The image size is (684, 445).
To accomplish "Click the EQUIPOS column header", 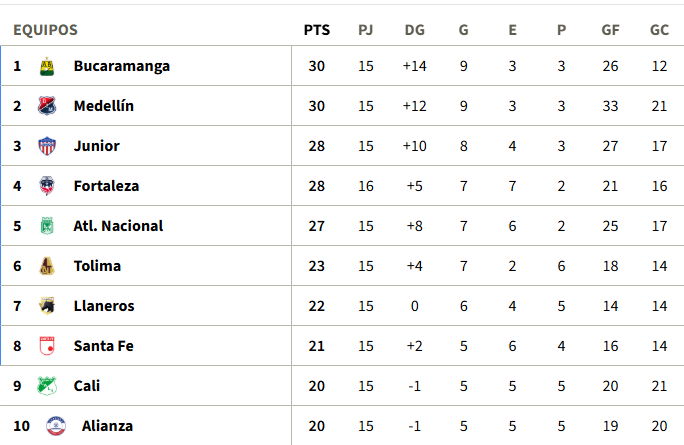I will [45, 30].
